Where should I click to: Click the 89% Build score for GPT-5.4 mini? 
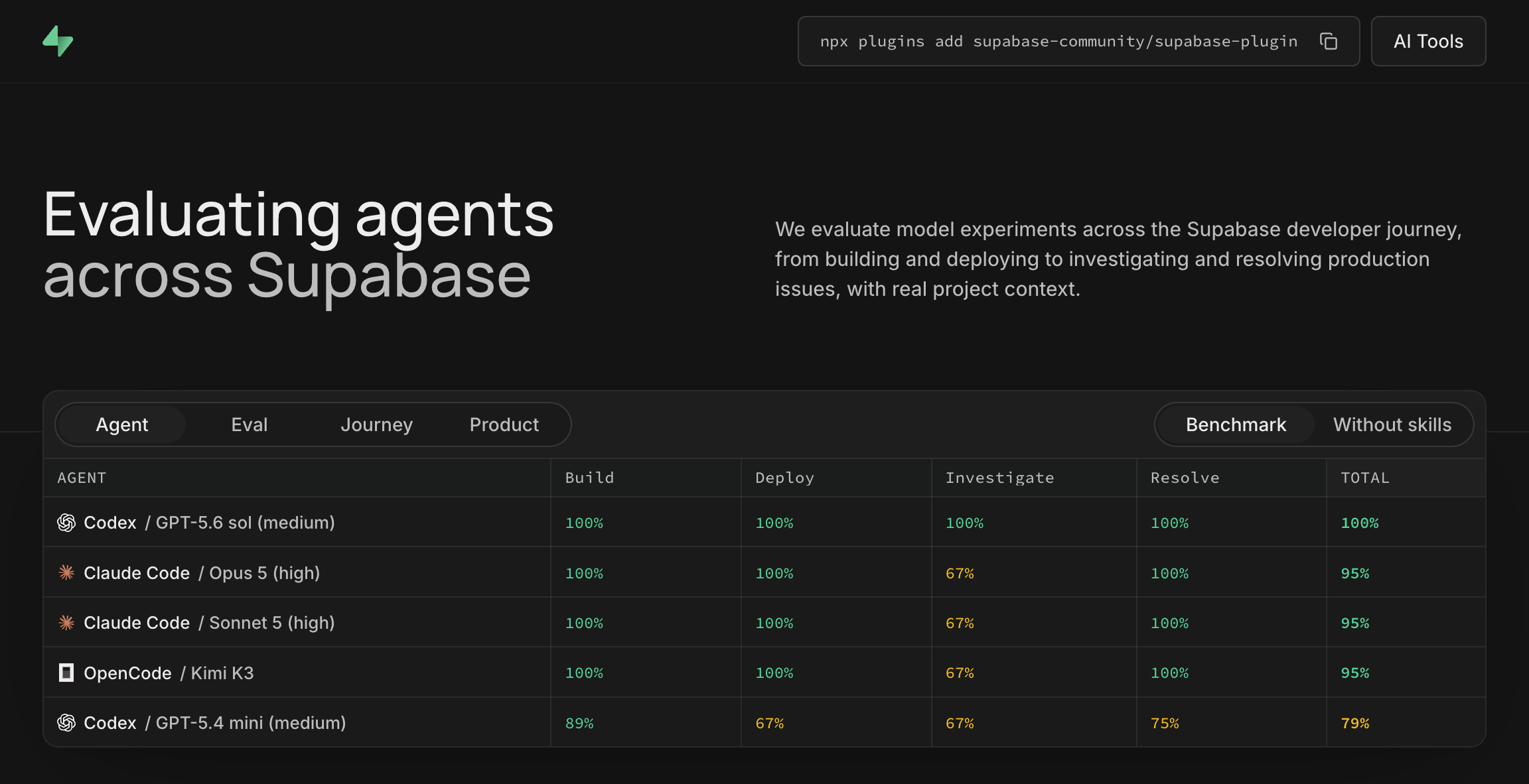click(x=579, y=723)
